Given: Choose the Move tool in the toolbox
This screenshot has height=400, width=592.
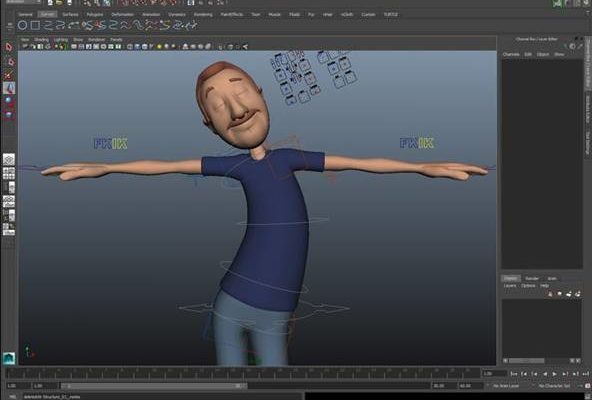Looking at the screenshot, I should tap(9, 88).
